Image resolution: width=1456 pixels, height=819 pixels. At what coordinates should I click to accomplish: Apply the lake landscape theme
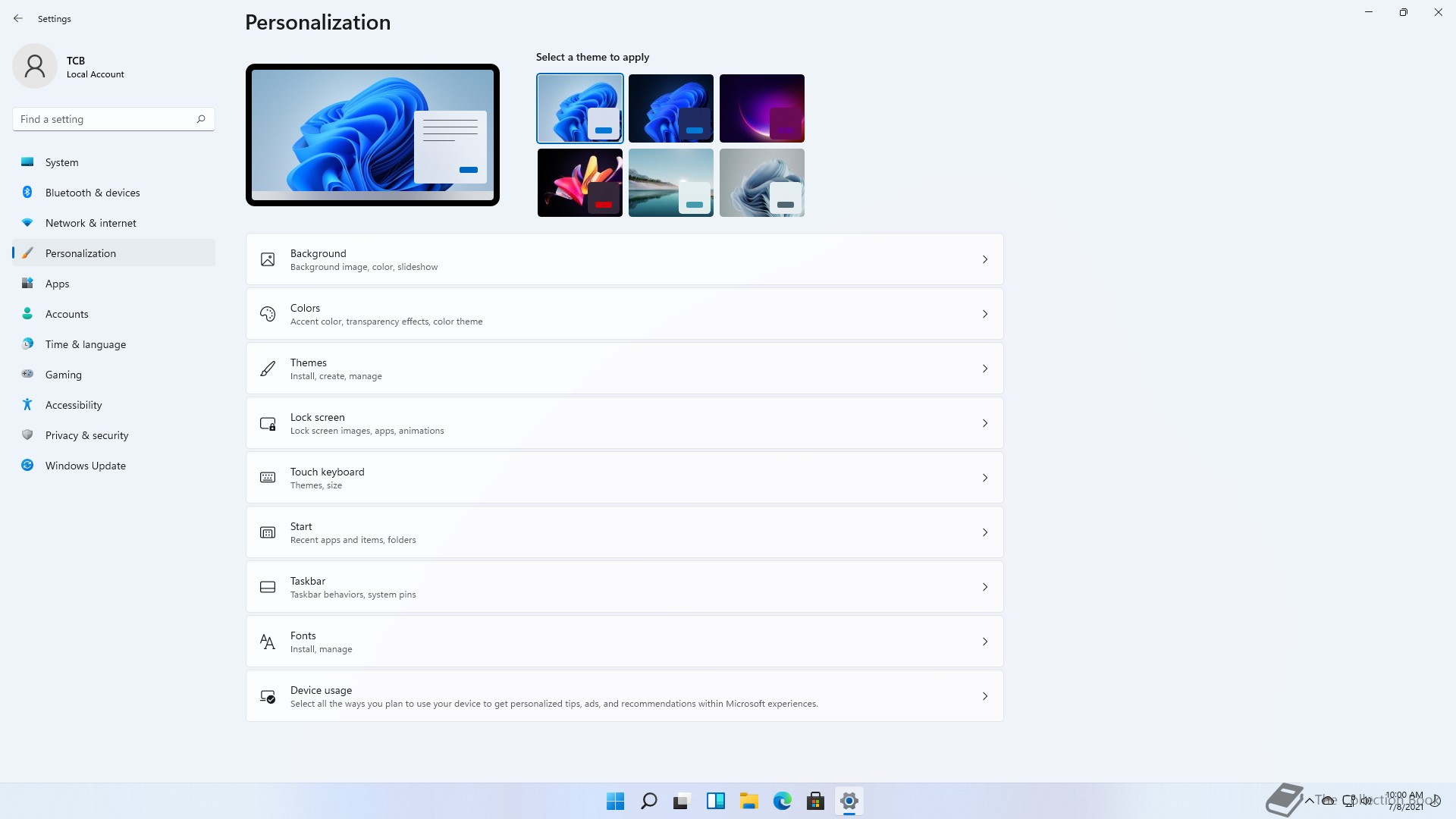671,183
